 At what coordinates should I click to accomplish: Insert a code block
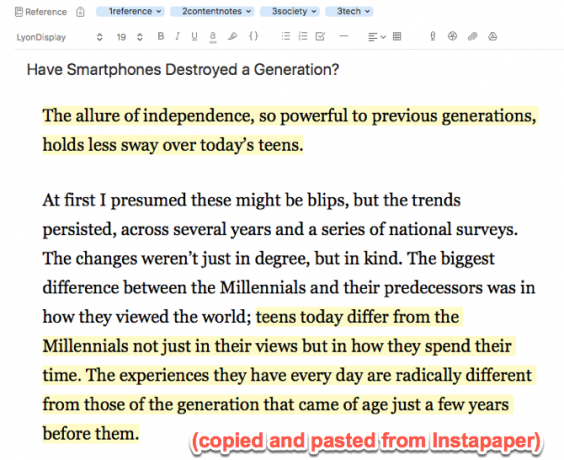(254, 36)
